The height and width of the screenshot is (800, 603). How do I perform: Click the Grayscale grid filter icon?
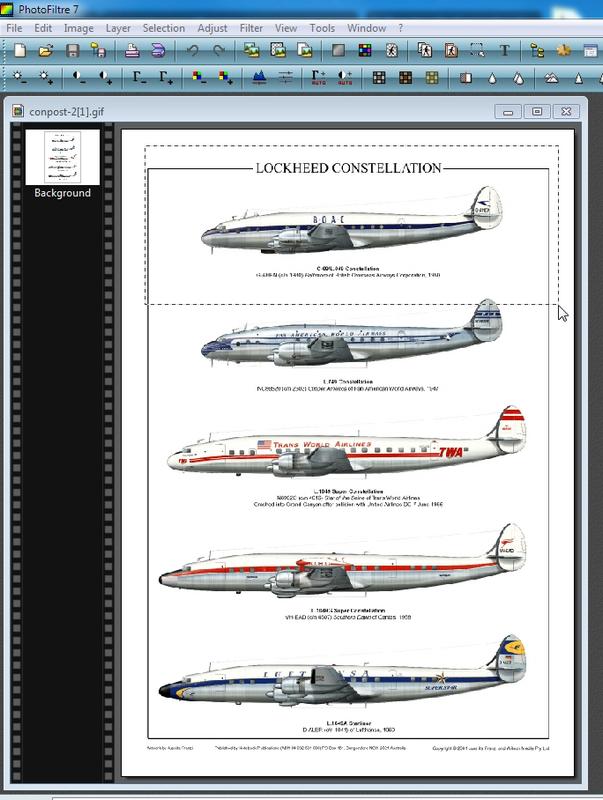tap(379, 77)
